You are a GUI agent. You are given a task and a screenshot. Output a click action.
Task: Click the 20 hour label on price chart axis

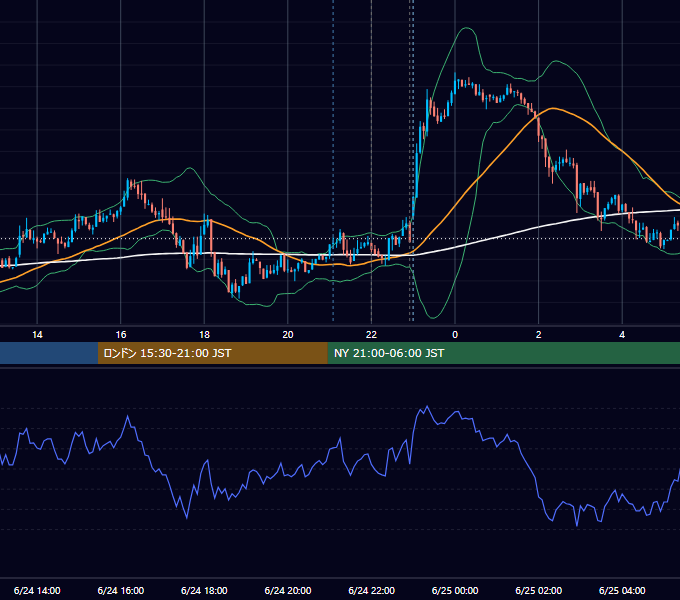288,335
